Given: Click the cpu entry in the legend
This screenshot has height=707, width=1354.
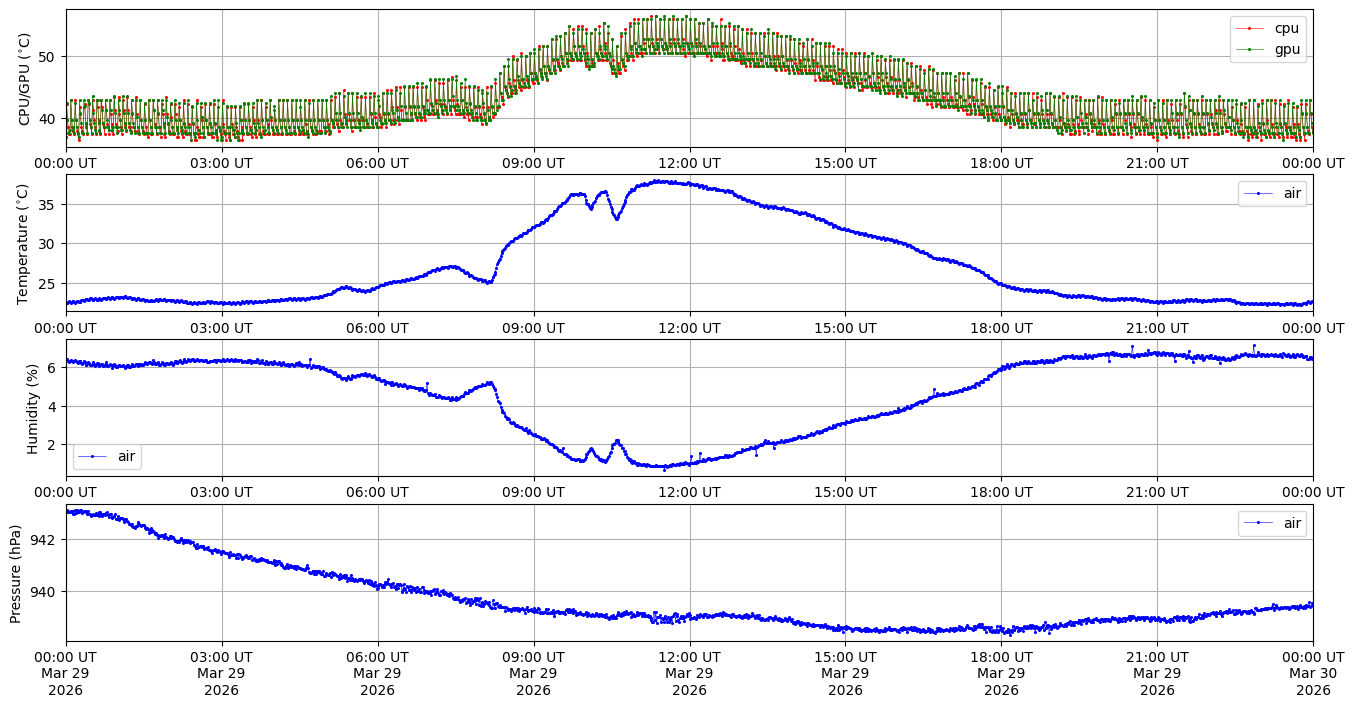Looking at the screenshot, I should tap(1286, 28).
